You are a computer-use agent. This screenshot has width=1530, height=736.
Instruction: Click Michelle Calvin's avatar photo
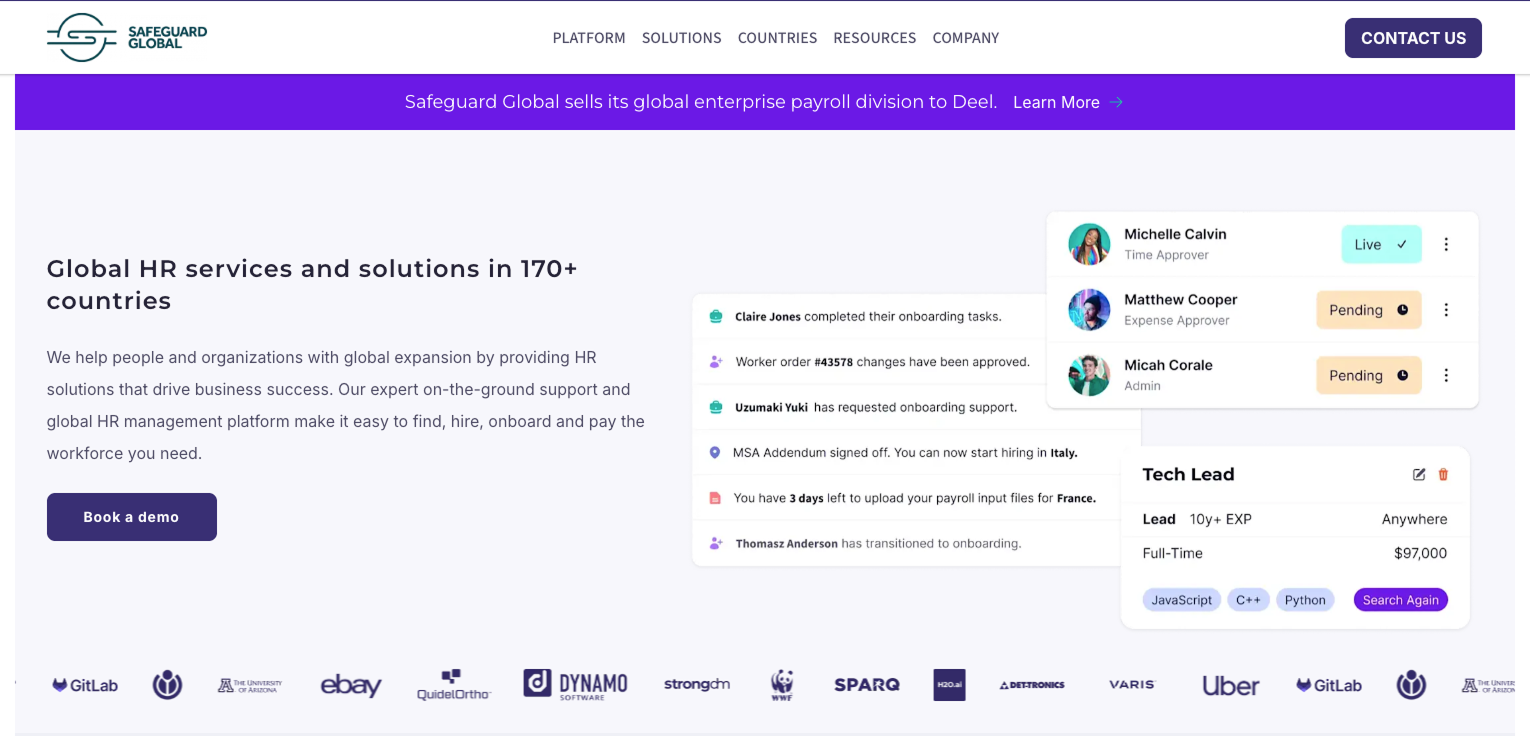tap(1089, 244)
